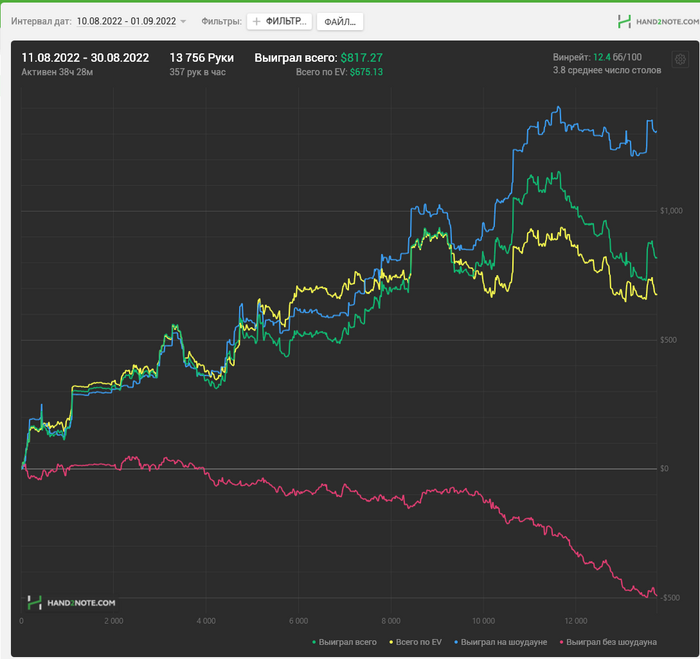Screen dimensions: 700x659
Task: Click the yellow dot of Всего по EV legend
Action: [390, 641]
